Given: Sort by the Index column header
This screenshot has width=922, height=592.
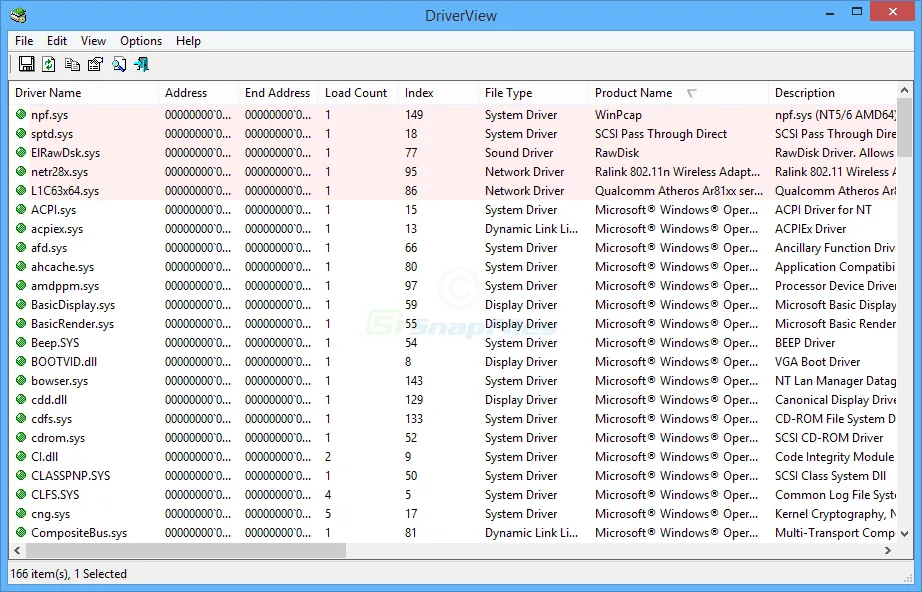Looking at the screenshot, I should pyautogui.click(x=438, y=93).
